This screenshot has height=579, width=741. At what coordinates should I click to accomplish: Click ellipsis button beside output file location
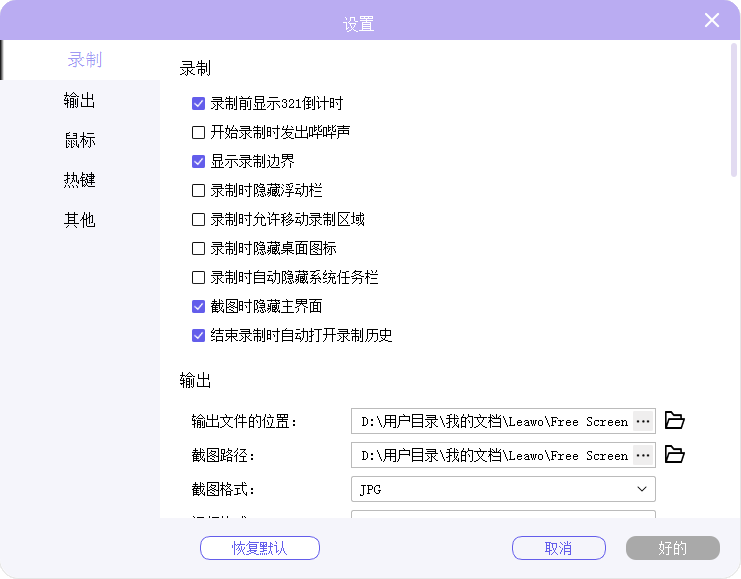pos(643,421)
